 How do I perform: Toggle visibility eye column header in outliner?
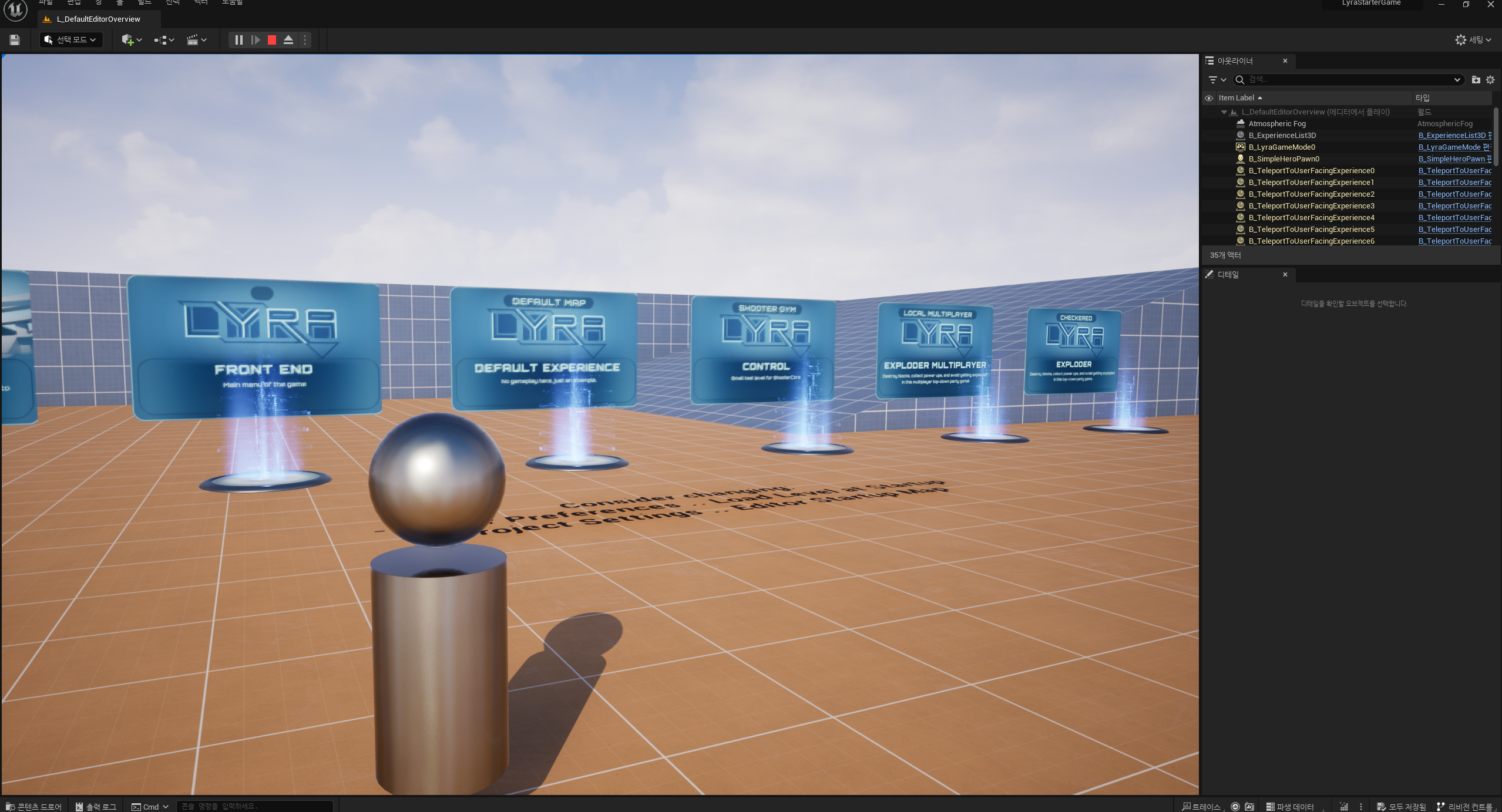pos(1209,98)
